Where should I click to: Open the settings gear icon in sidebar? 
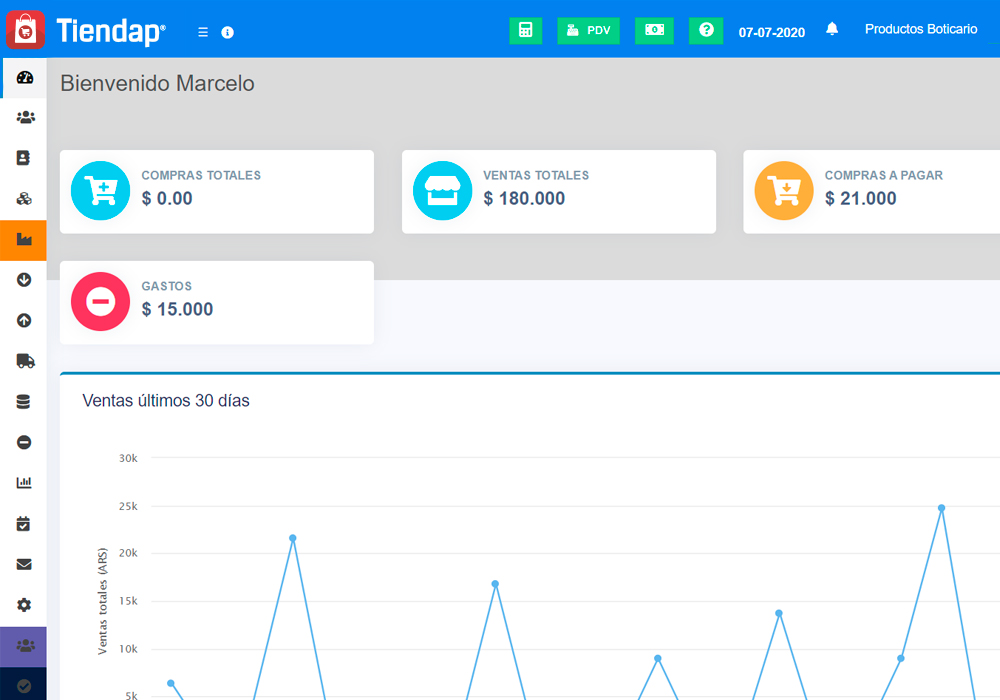24,605
